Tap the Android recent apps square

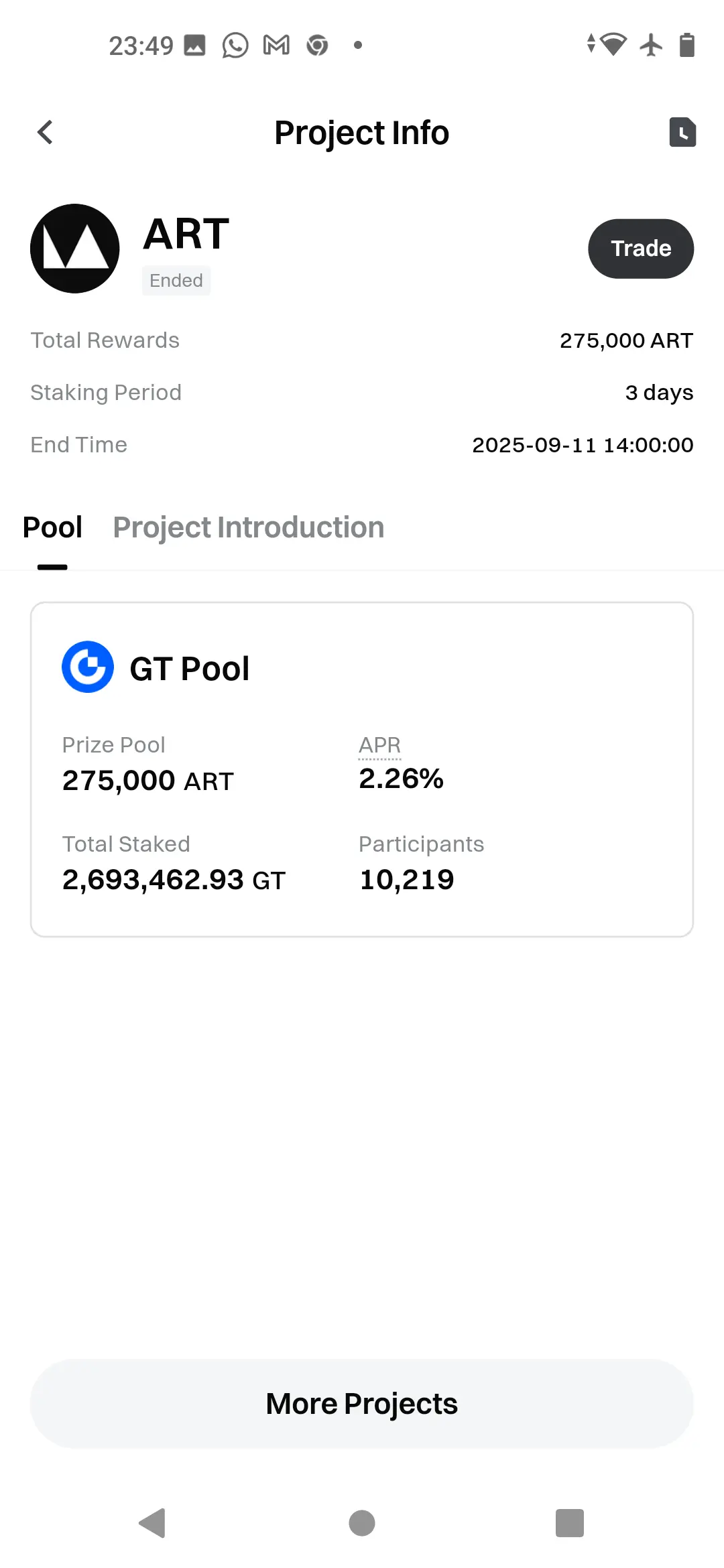pyautogui.click(x=570, y=1523)
